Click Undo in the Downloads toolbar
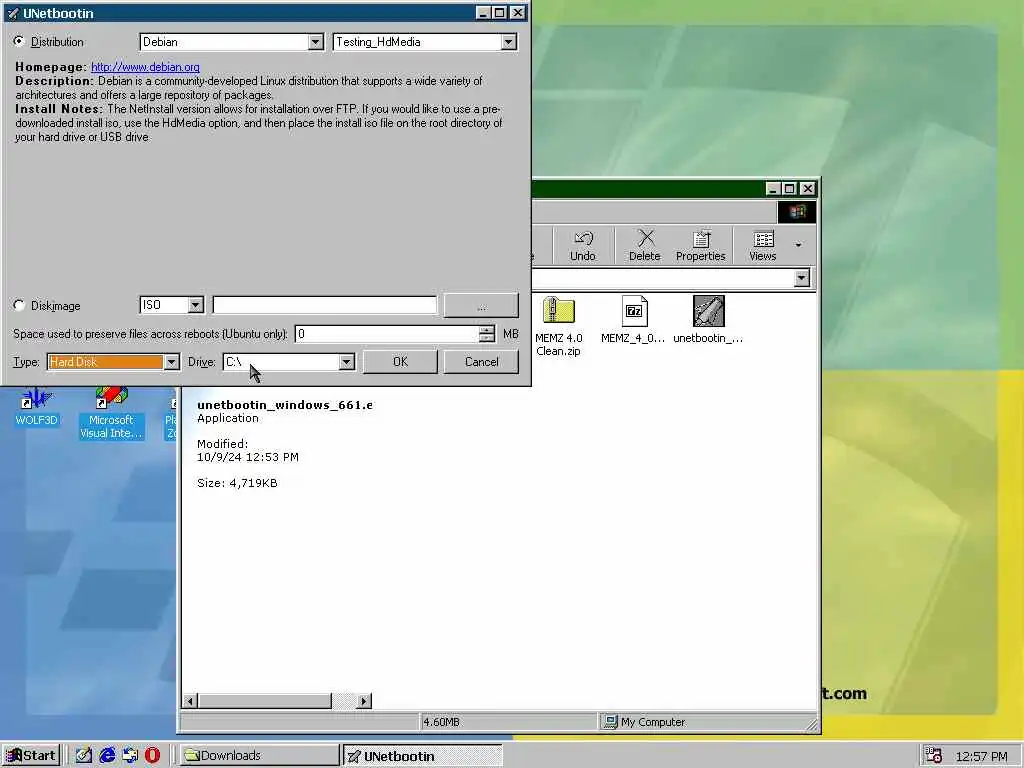Screen dimensions: 1024x768 point(583,246)
